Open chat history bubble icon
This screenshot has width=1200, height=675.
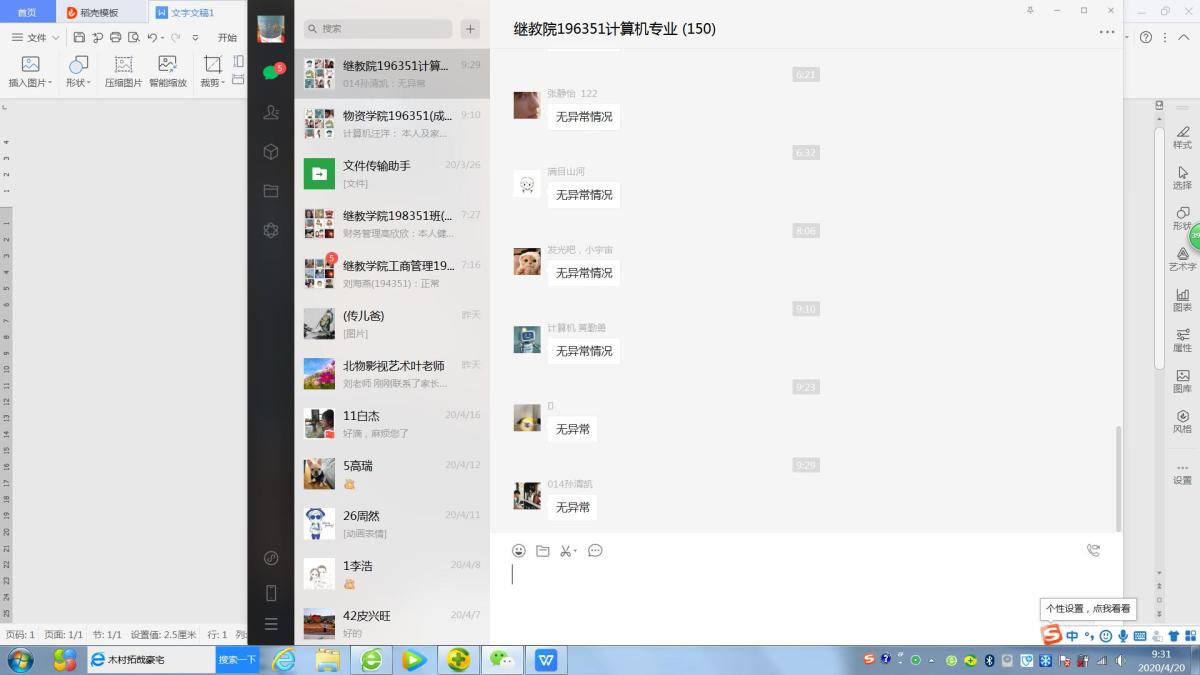(595, 551)
